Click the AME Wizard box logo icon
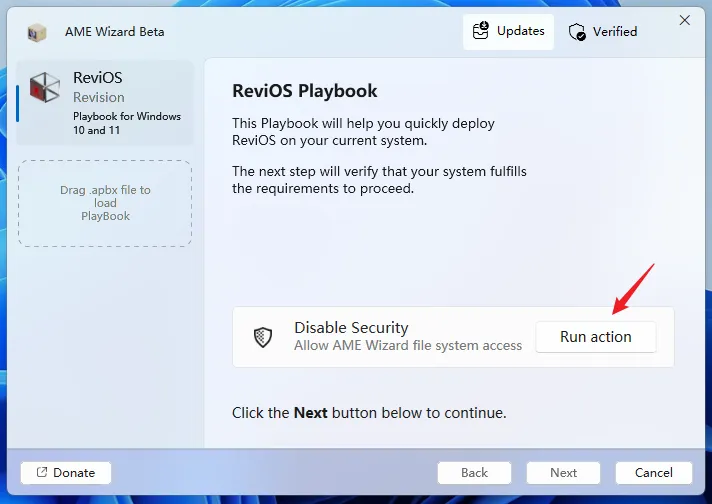This screenshot has width=712, height=504. pos(37,32)
